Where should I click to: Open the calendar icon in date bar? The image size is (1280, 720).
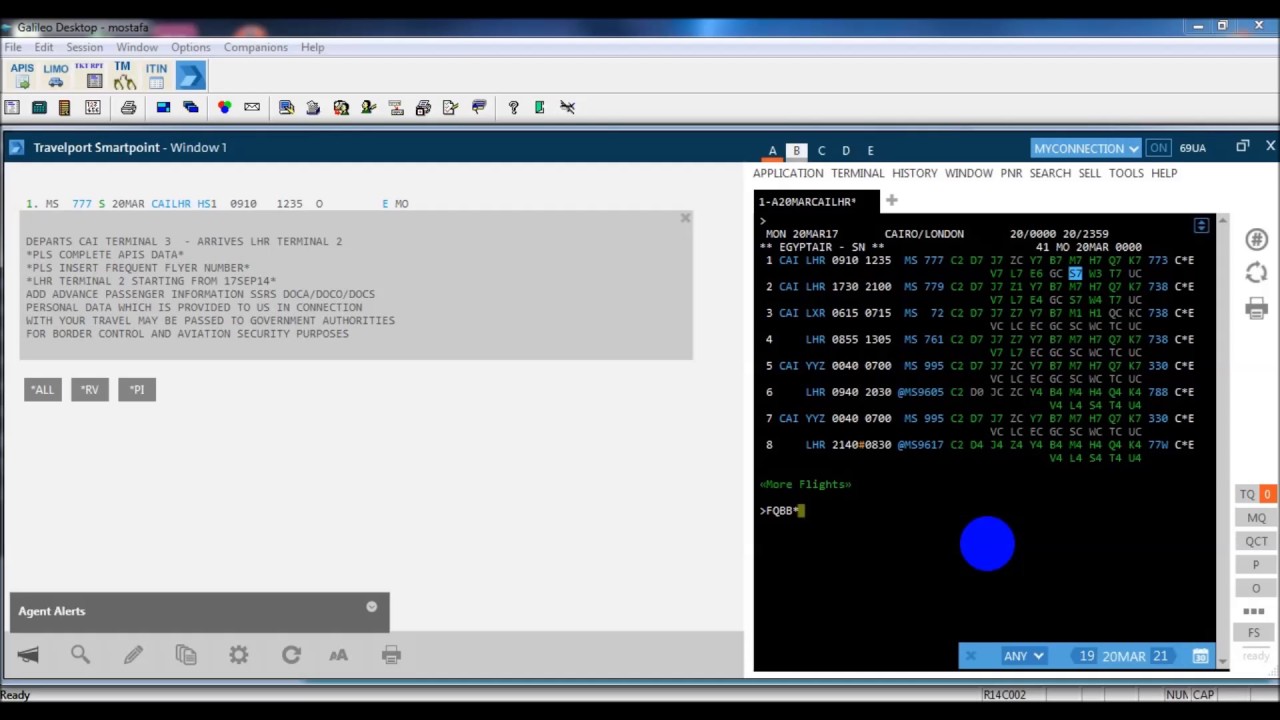point(1200,656)
